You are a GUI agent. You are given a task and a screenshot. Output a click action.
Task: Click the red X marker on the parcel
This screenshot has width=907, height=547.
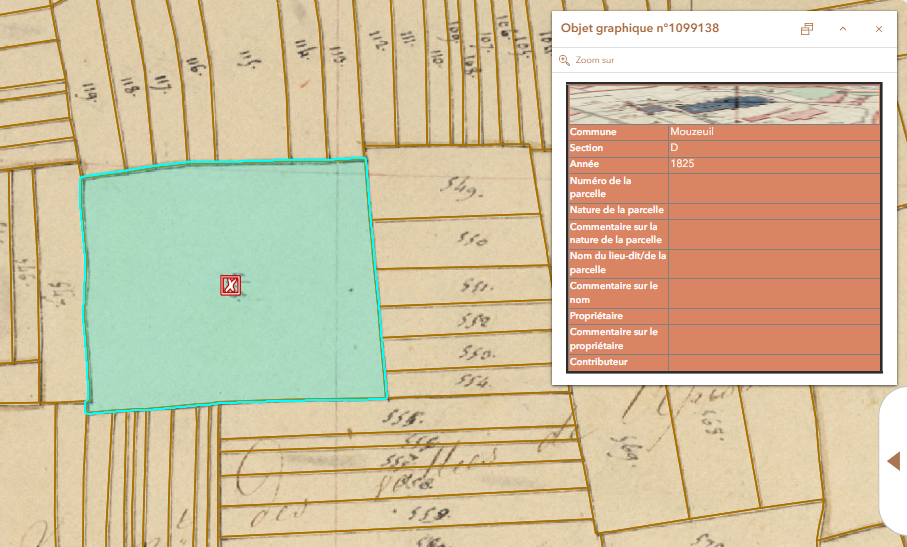coord(231,286)
